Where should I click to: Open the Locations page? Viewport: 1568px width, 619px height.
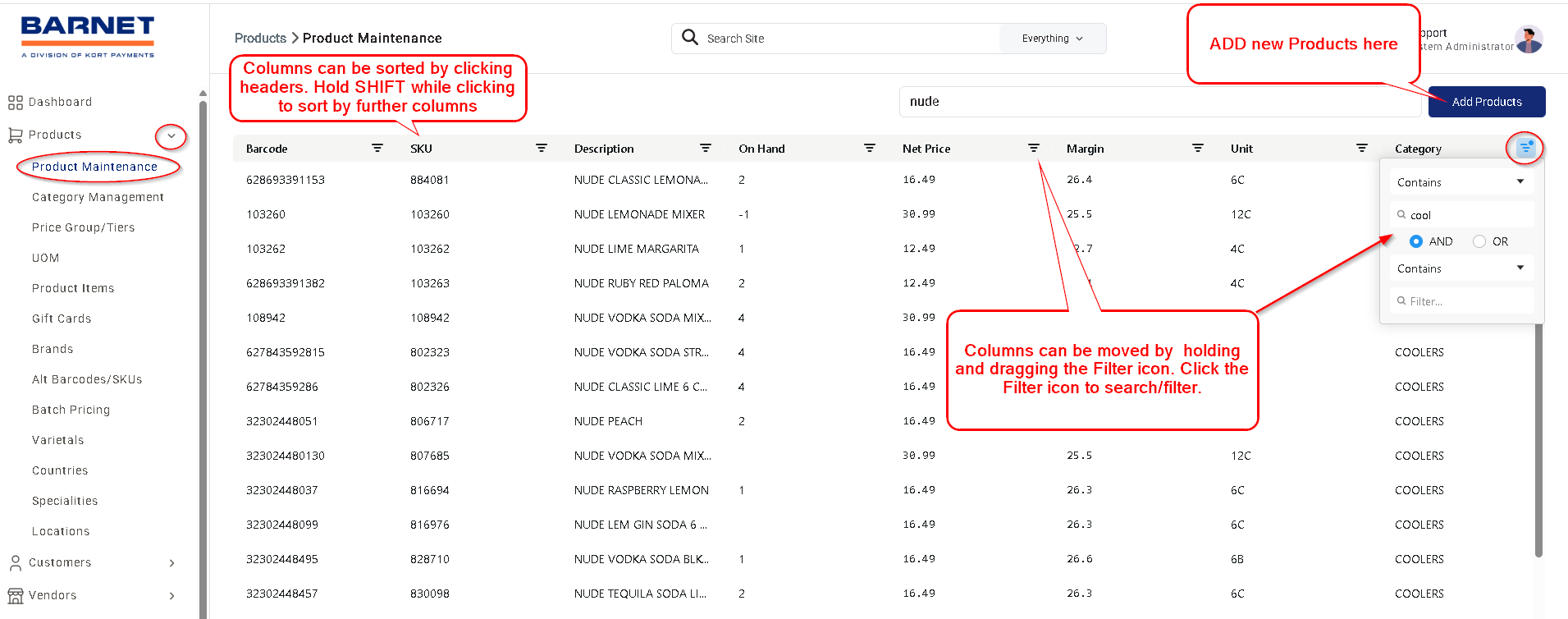tap(61, 531)
